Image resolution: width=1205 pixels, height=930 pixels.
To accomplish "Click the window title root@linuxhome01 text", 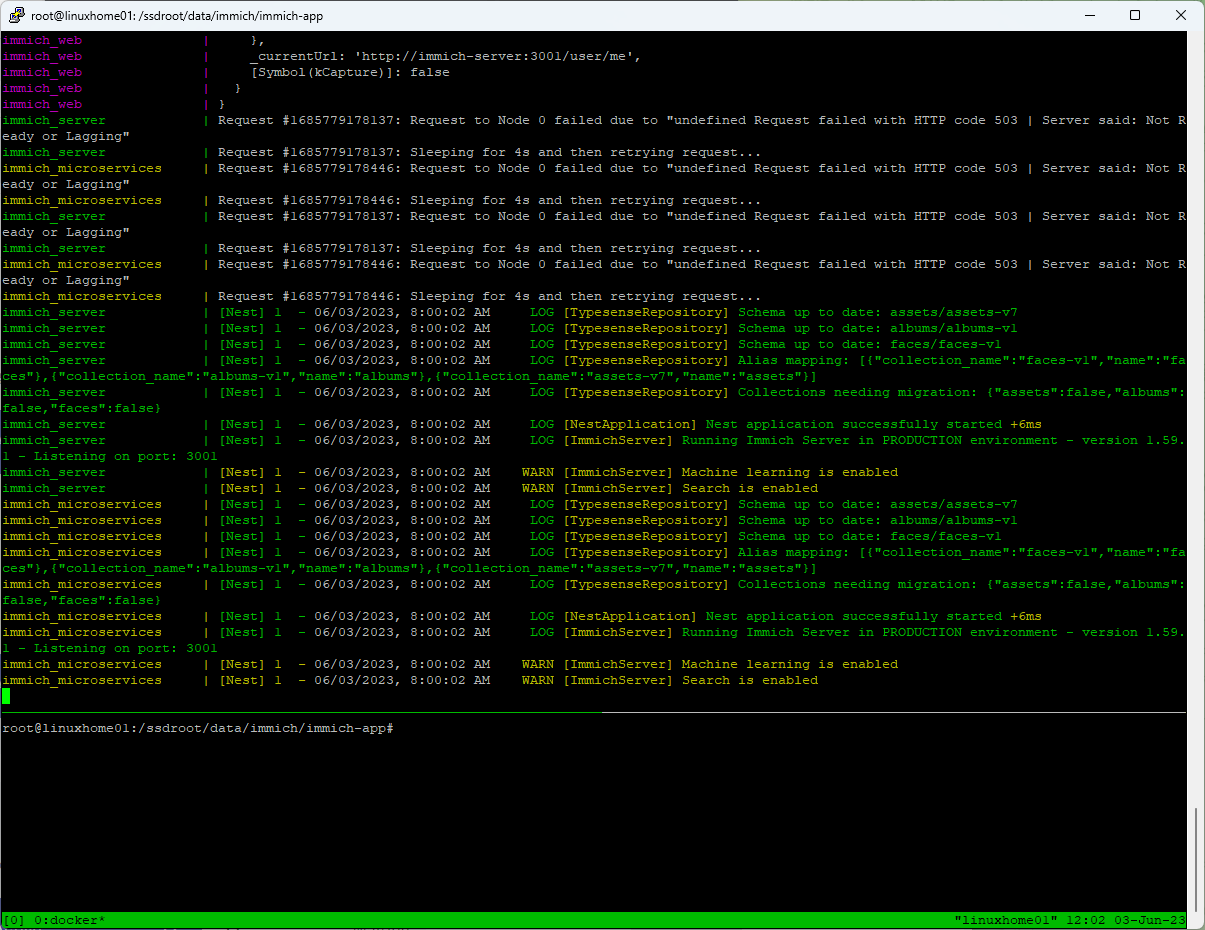I will [x=177, y=16].
